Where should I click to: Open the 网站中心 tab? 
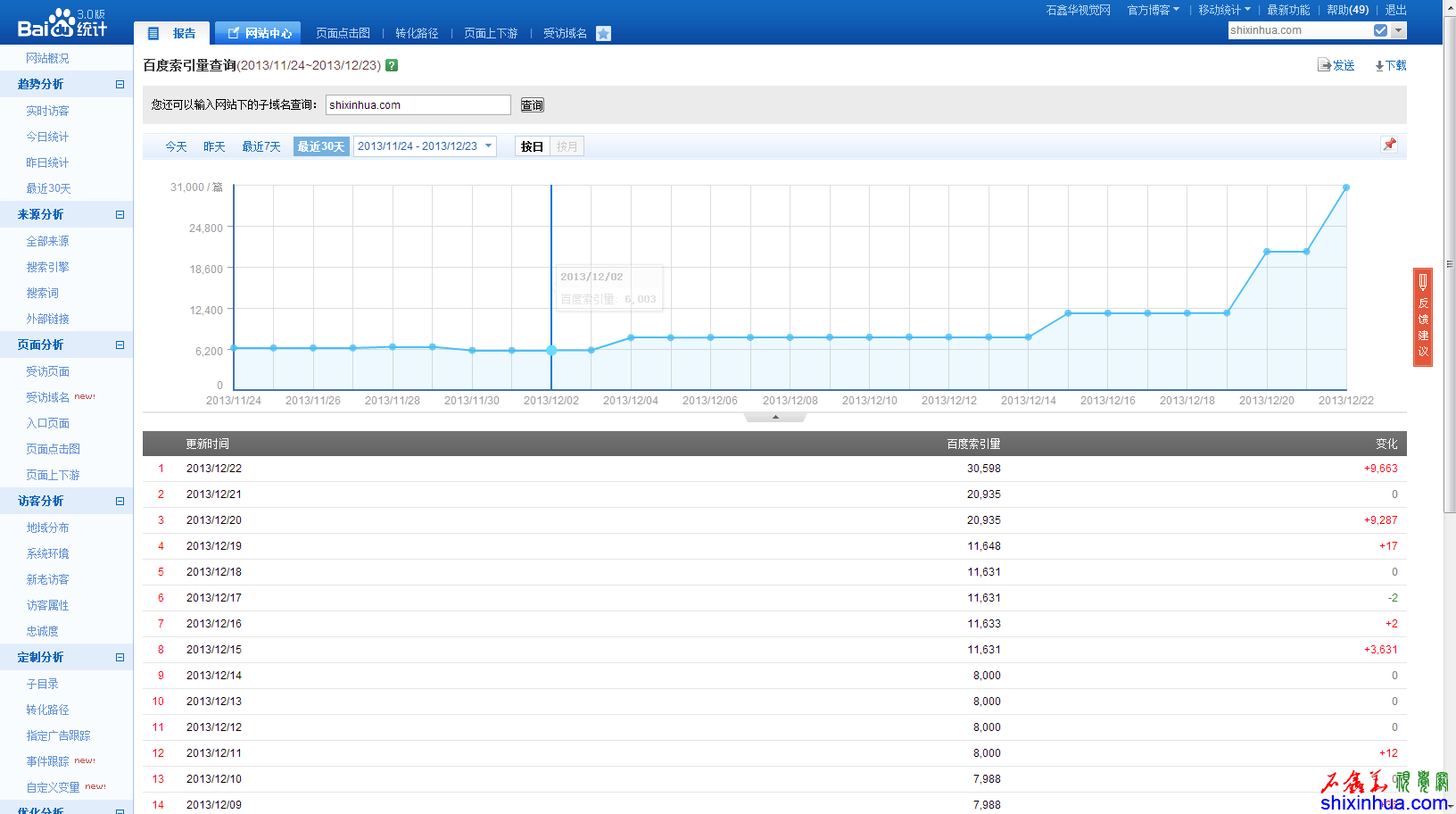tap(259, 33)
